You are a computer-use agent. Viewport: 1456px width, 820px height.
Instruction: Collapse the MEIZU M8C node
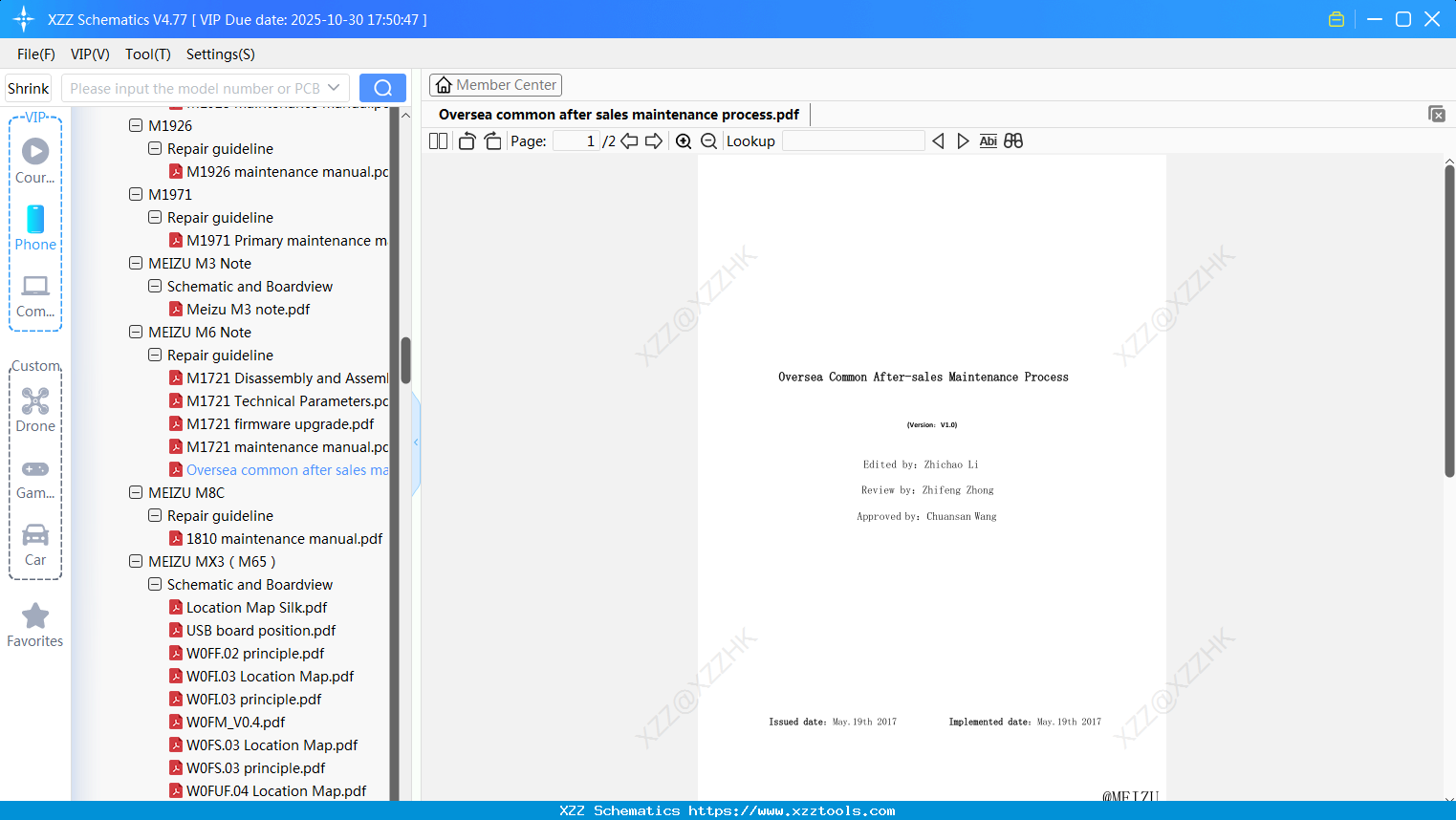tap(136, 492)
